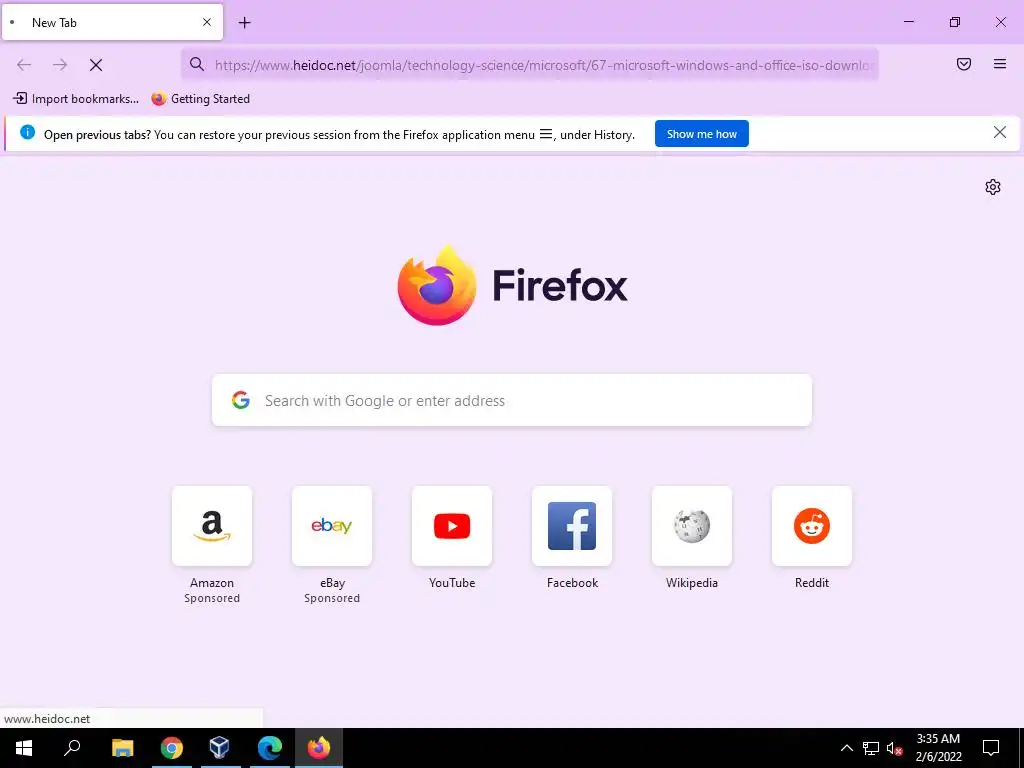This screenshot has height=768, width=1024.
Task: Click the address bar search magnifier icon
Action: (x=197, y=64)
